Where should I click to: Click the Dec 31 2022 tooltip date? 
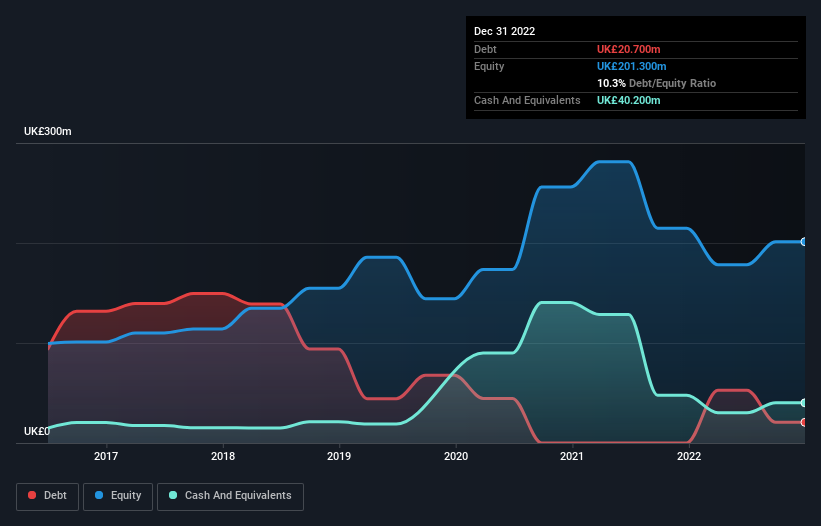click(x=504, y=31)
